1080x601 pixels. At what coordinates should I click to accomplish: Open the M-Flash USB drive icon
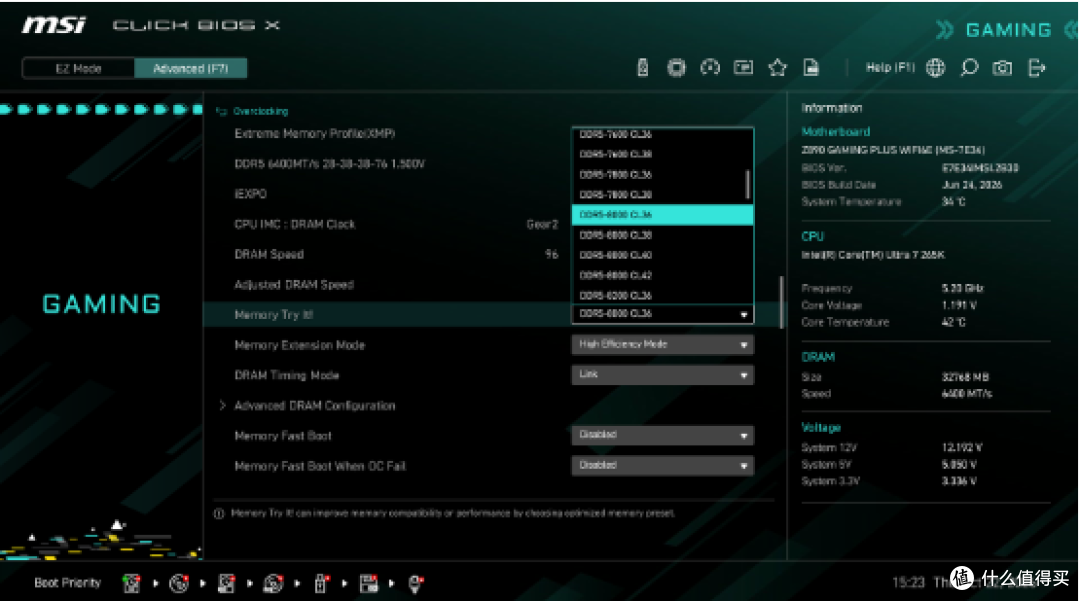[x=643, y=67]
